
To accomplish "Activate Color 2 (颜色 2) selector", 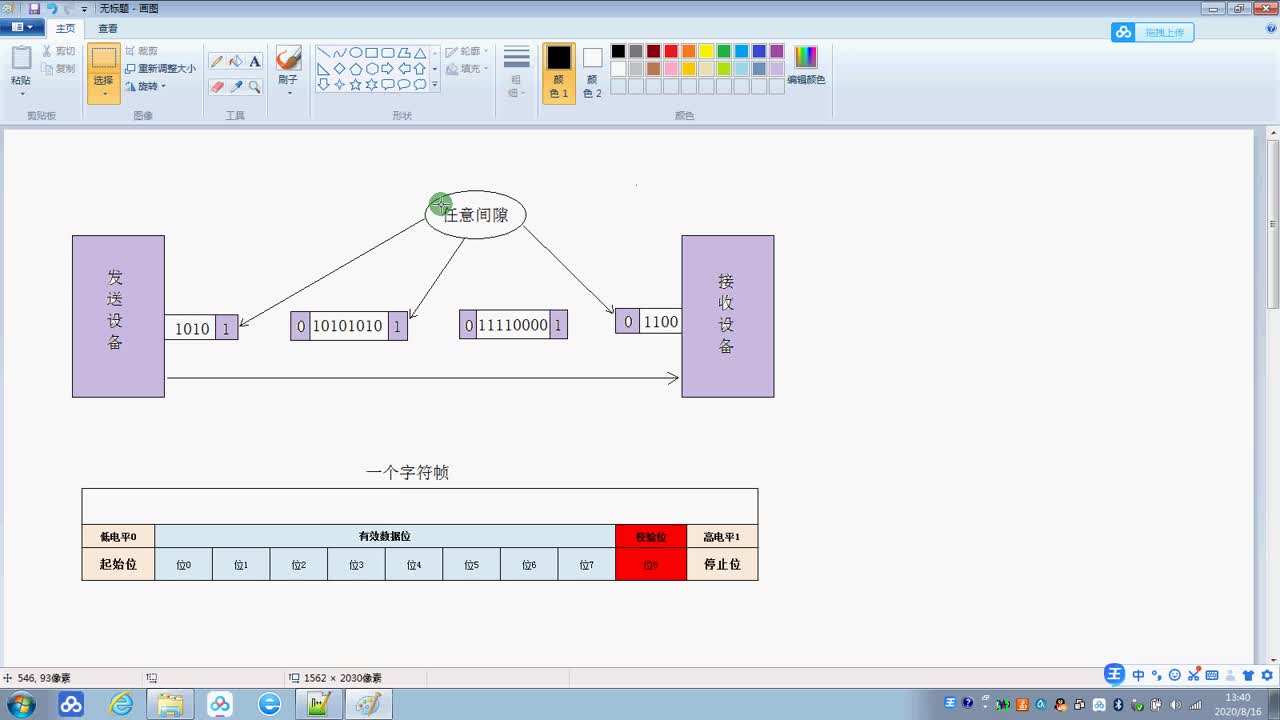I will click(x=593, y=73).
